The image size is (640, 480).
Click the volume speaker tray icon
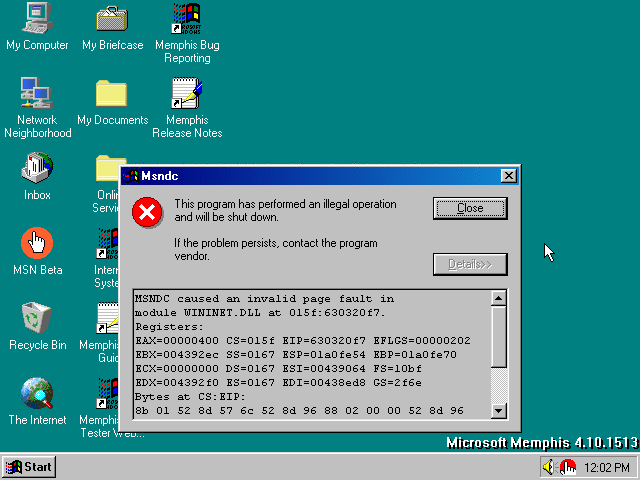[549, 467]
